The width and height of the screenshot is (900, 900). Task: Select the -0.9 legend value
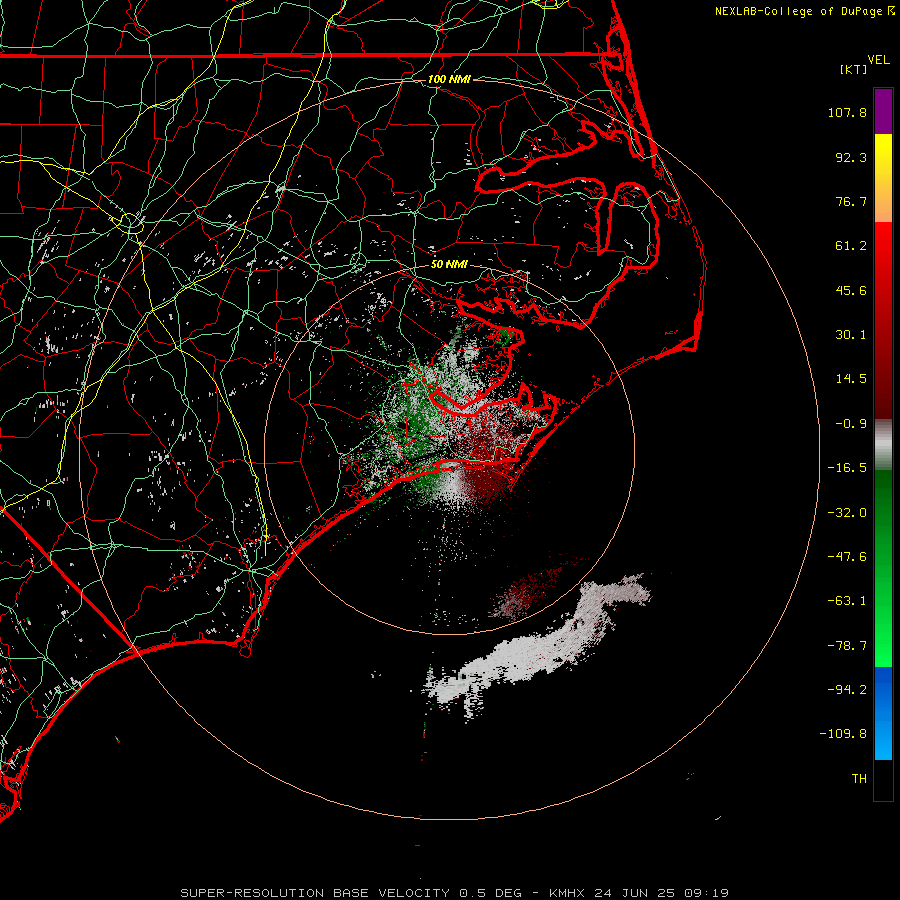click(851, 424)
